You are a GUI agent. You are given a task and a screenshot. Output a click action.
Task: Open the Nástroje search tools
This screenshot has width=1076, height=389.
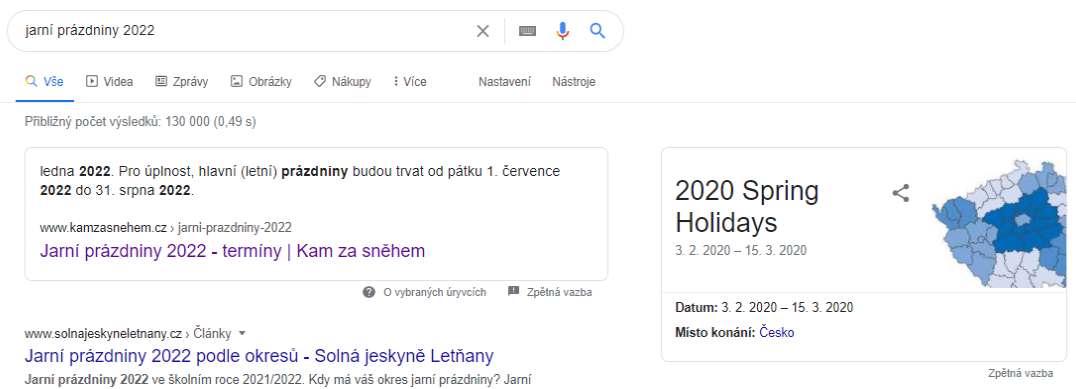point(574,82)
